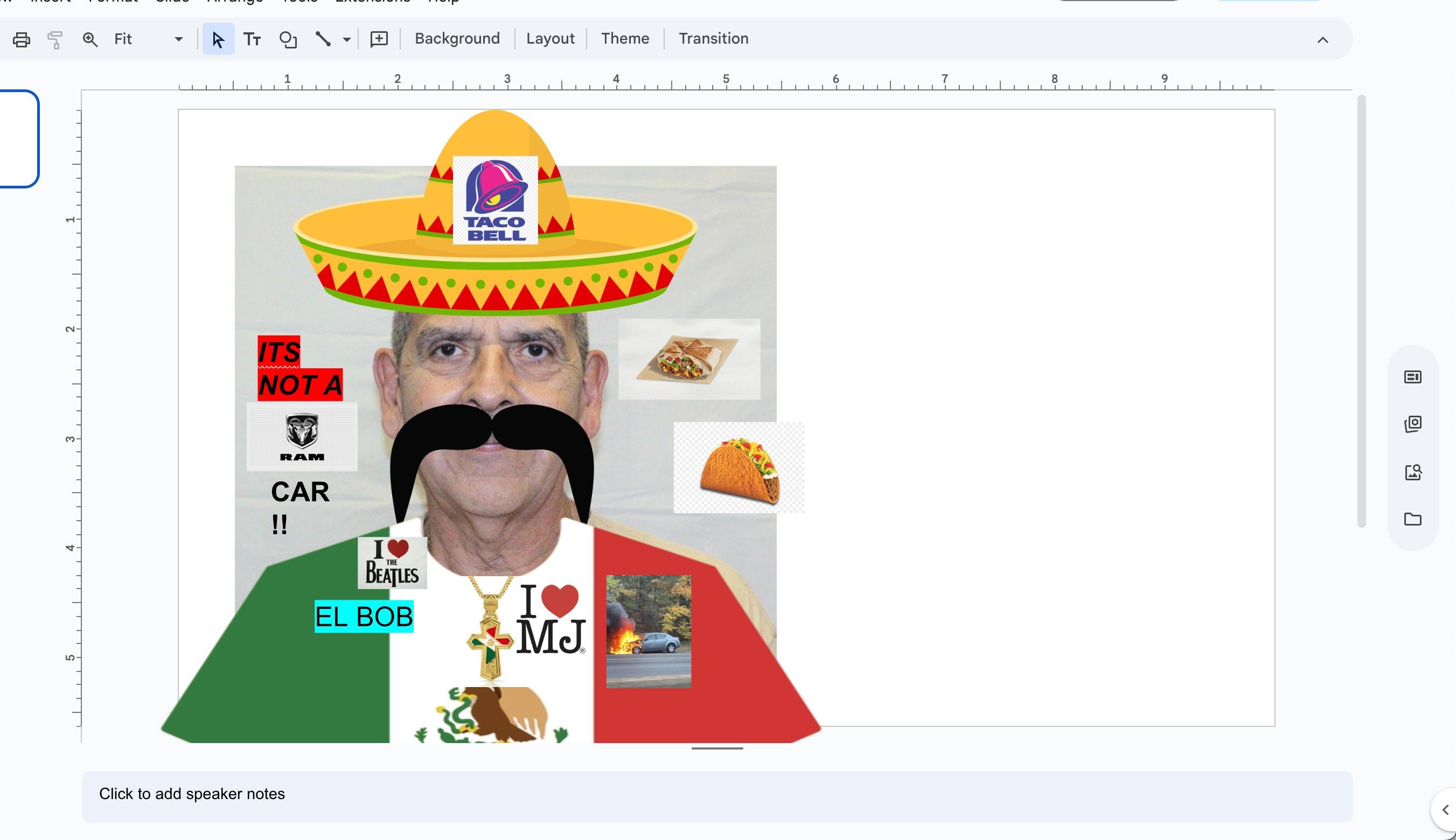Image resolution: width=1456 pixels, height=840 pixels.
Task: Collapse the toolbar with the chevron
Action: click(1323, 40)
